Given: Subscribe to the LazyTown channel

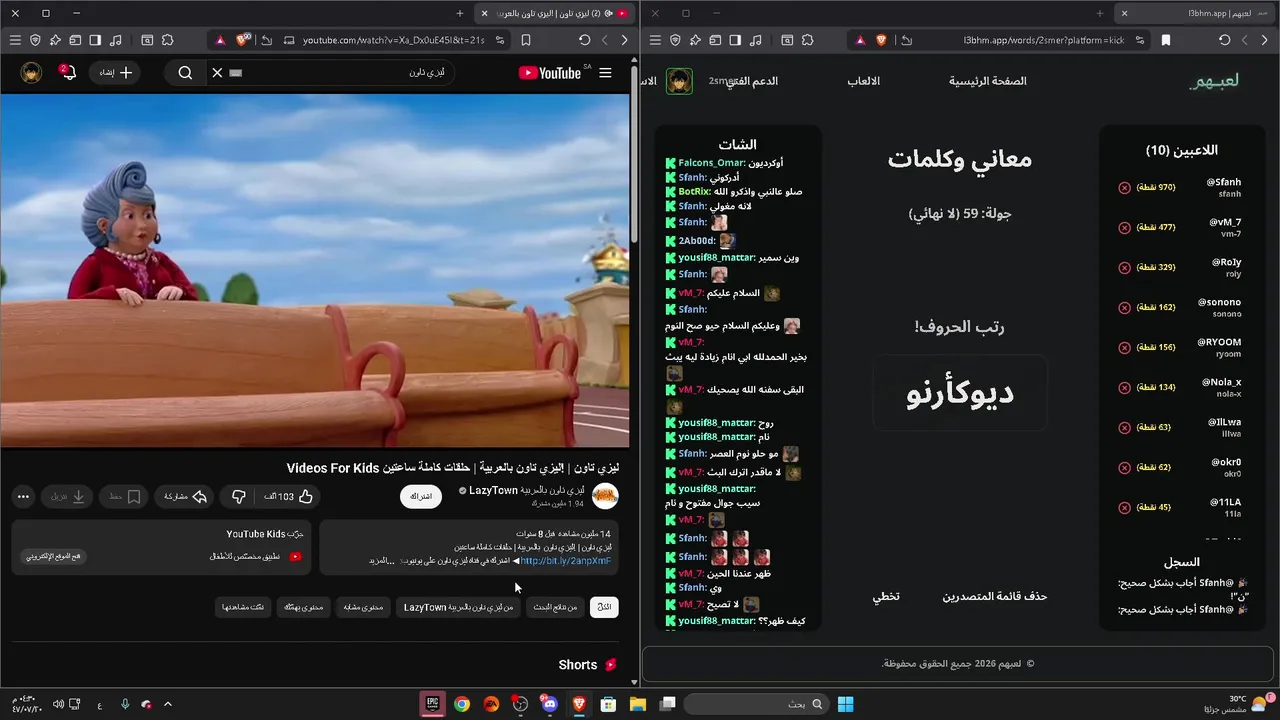Looking at the screenshot, I should (x=421, y=497).
